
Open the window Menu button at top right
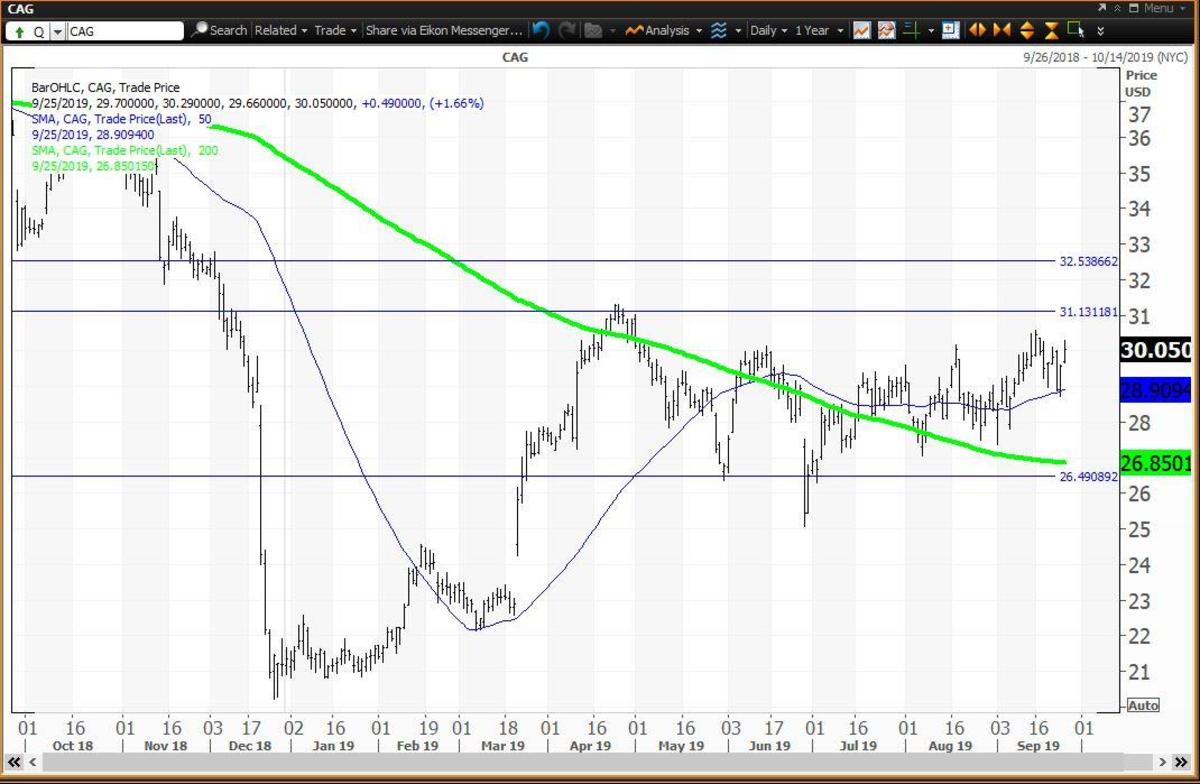[1157, 8]
